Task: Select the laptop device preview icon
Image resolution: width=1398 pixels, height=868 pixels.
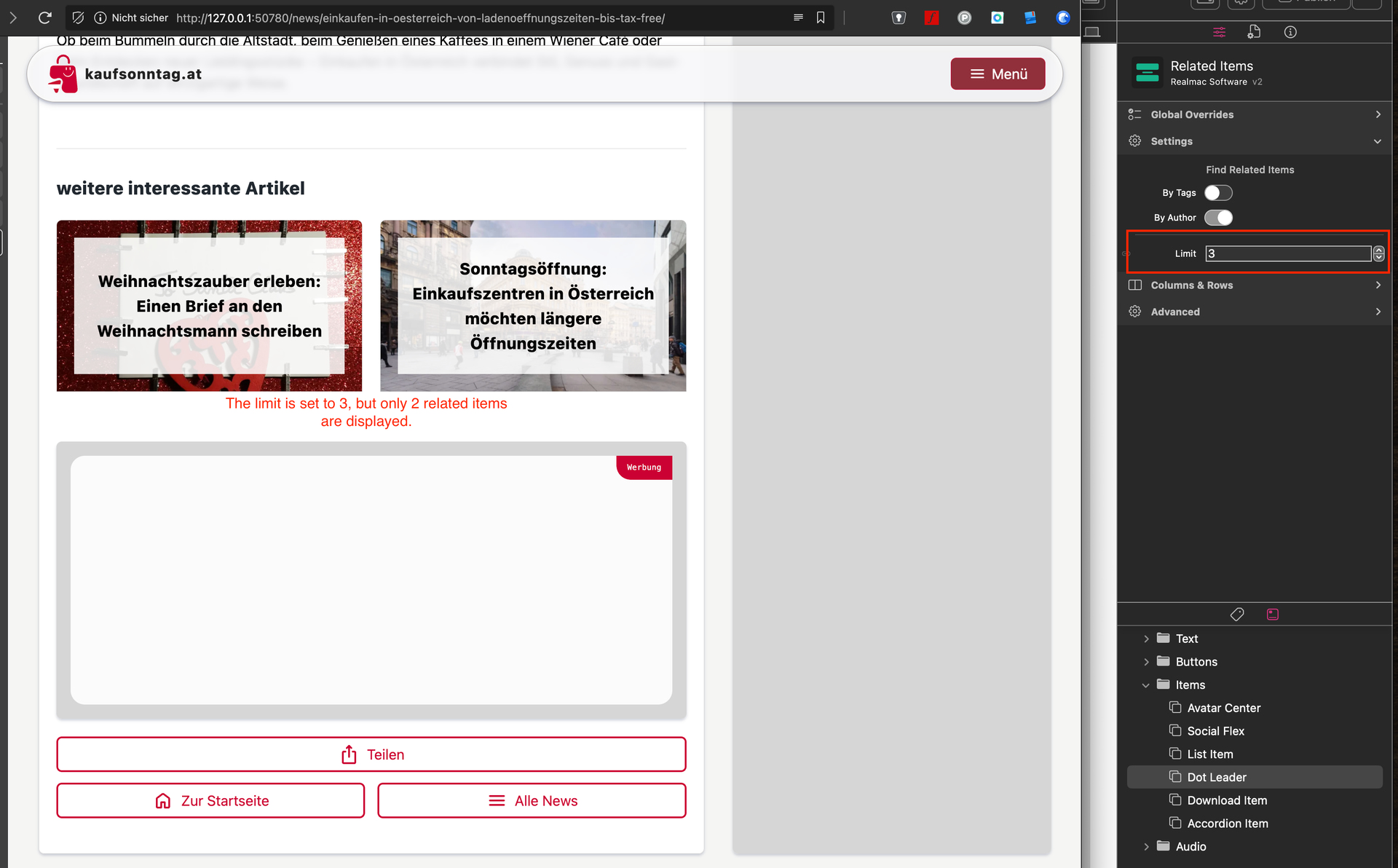Action: tap(1092, 32)
